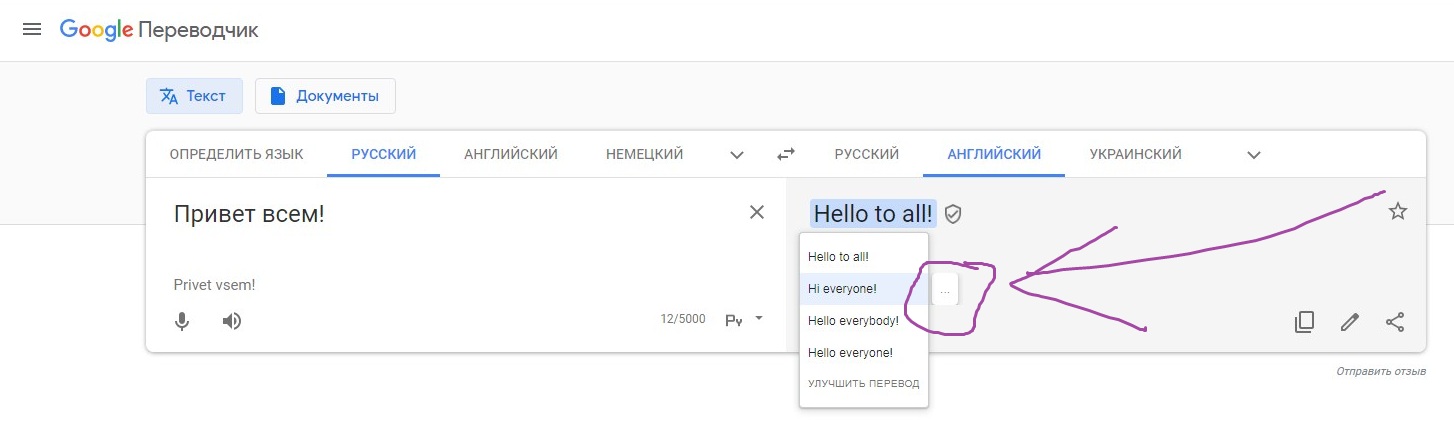Click the Privet vsem! transliteration text

point(214,285)
